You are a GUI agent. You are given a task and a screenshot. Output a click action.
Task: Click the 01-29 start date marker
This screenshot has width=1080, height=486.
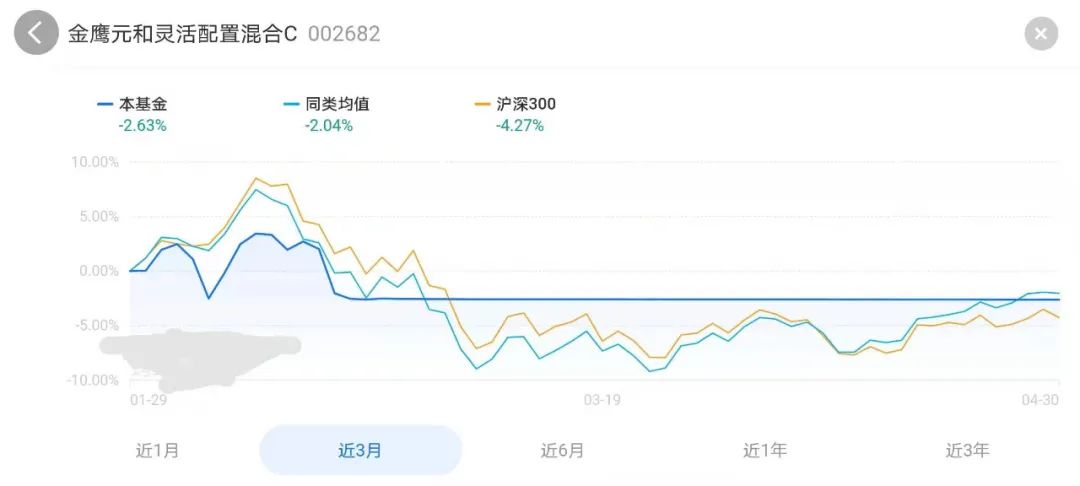[148, 401]
